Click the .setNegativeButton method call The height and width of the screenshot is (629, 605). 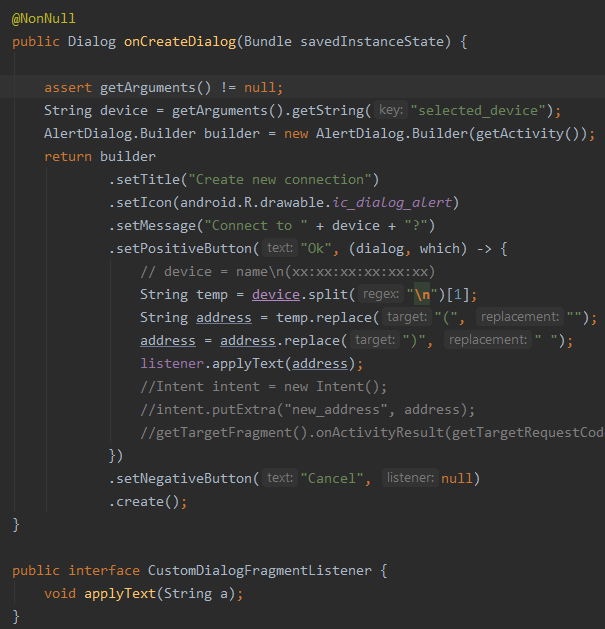180,478
